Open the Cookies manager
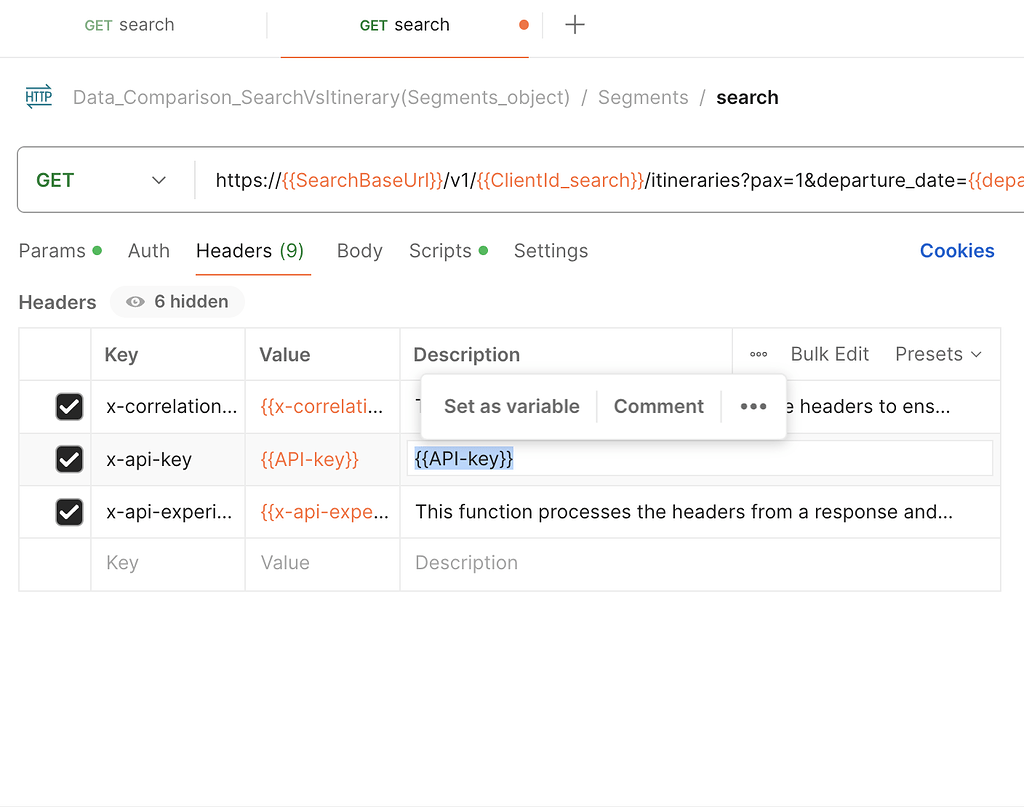1024x807 pixels. 957,251
